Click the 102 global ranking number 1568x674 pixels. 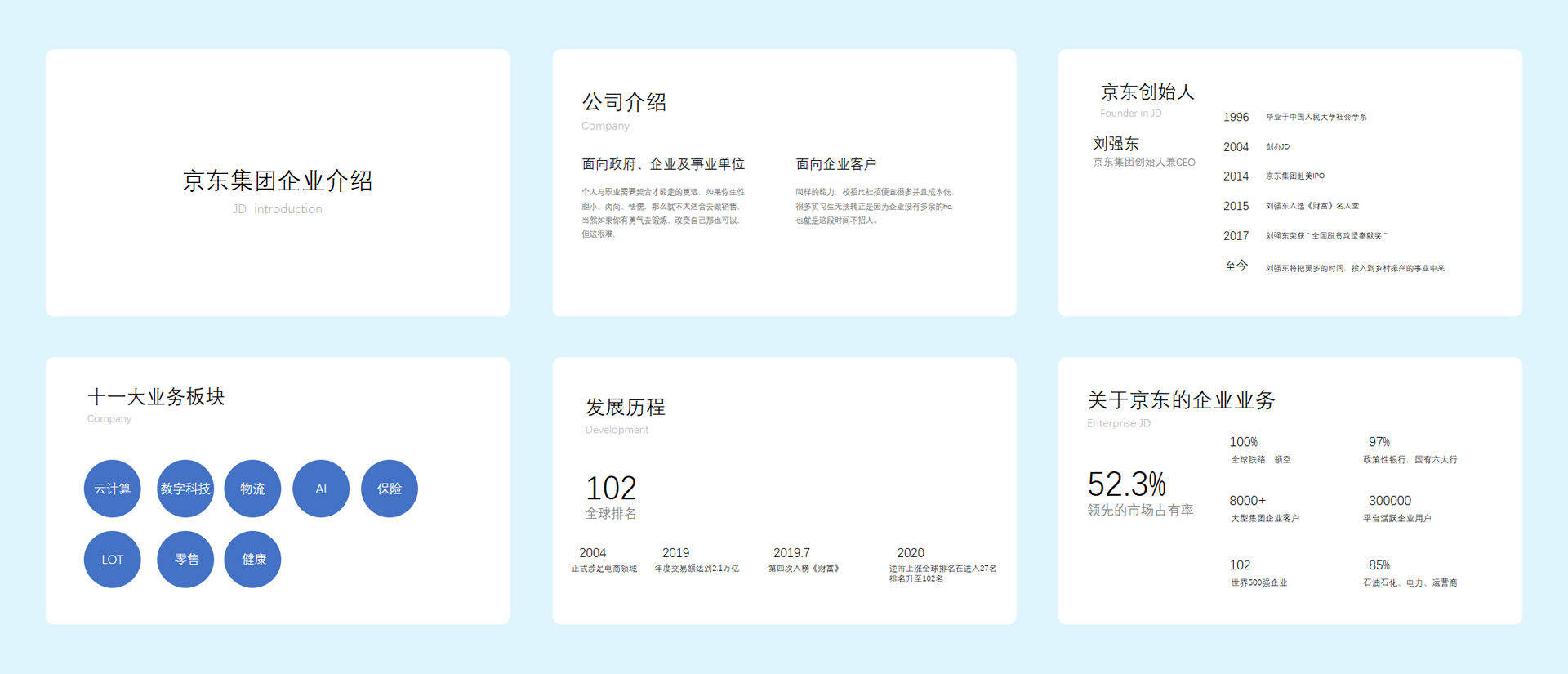click(x=611, y=489)
